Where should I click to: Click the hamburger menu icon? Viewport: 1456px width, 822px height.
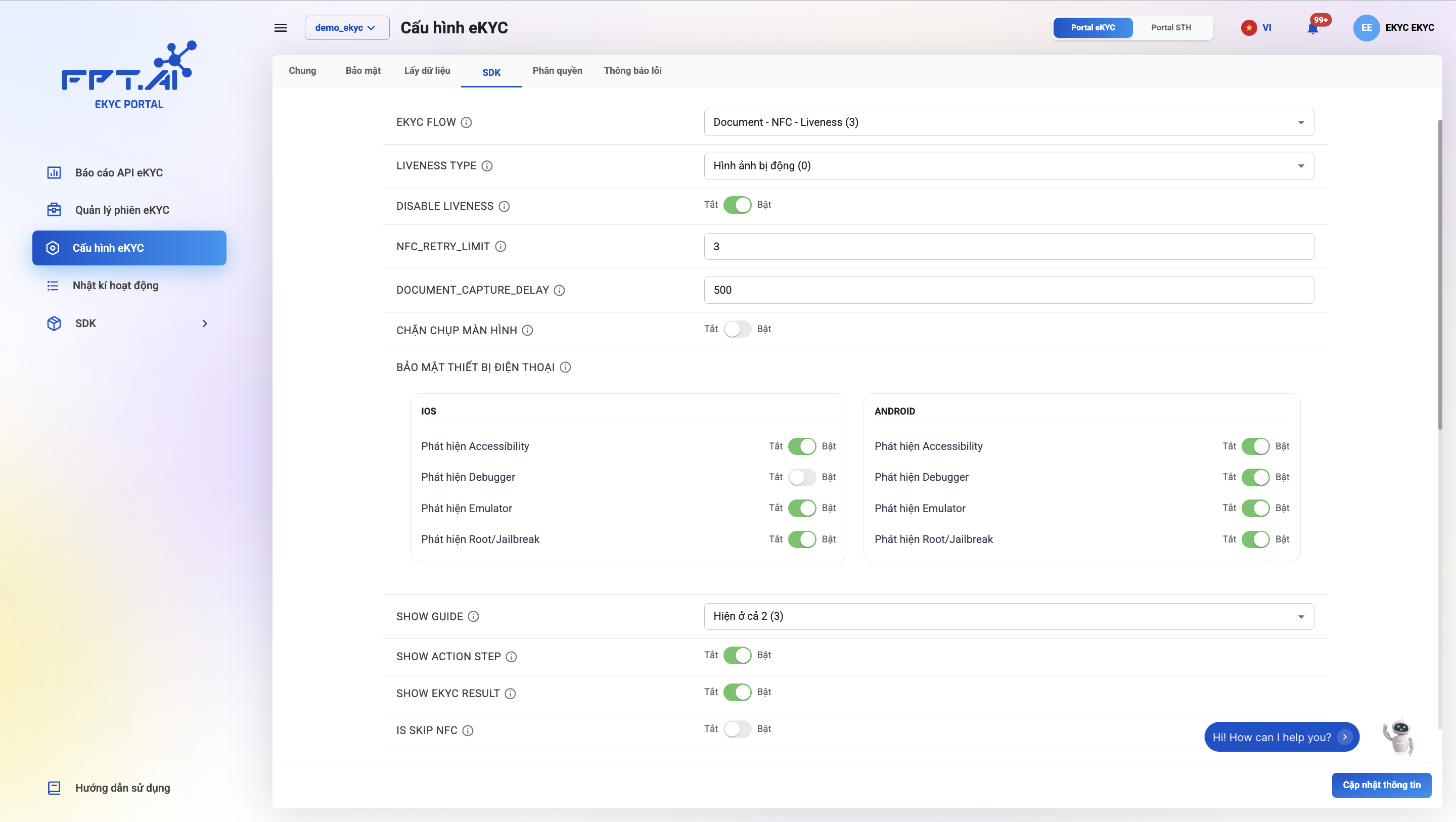tap(281, 28)
